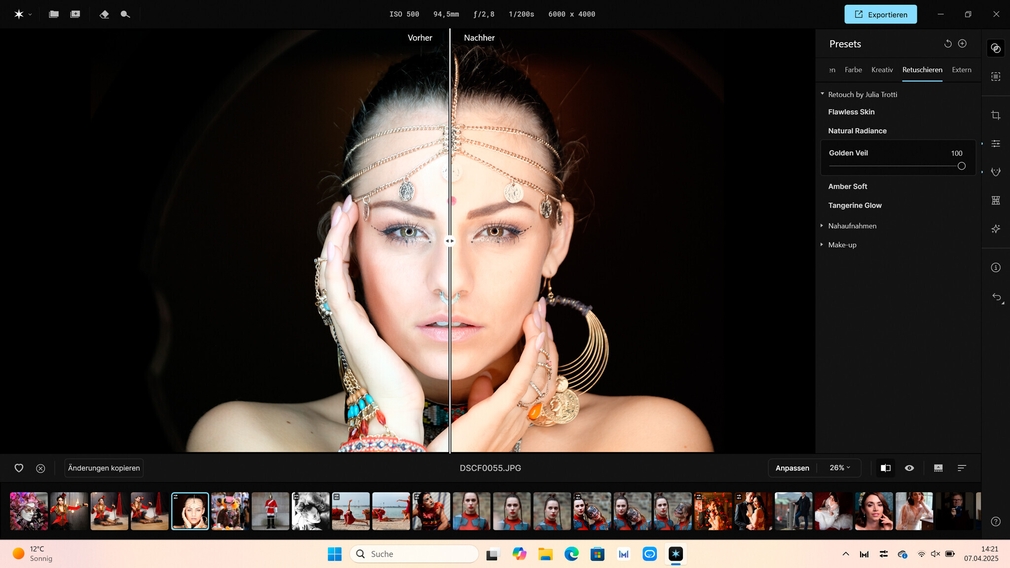Toggle the eye preview of original image

coord(909,468)
